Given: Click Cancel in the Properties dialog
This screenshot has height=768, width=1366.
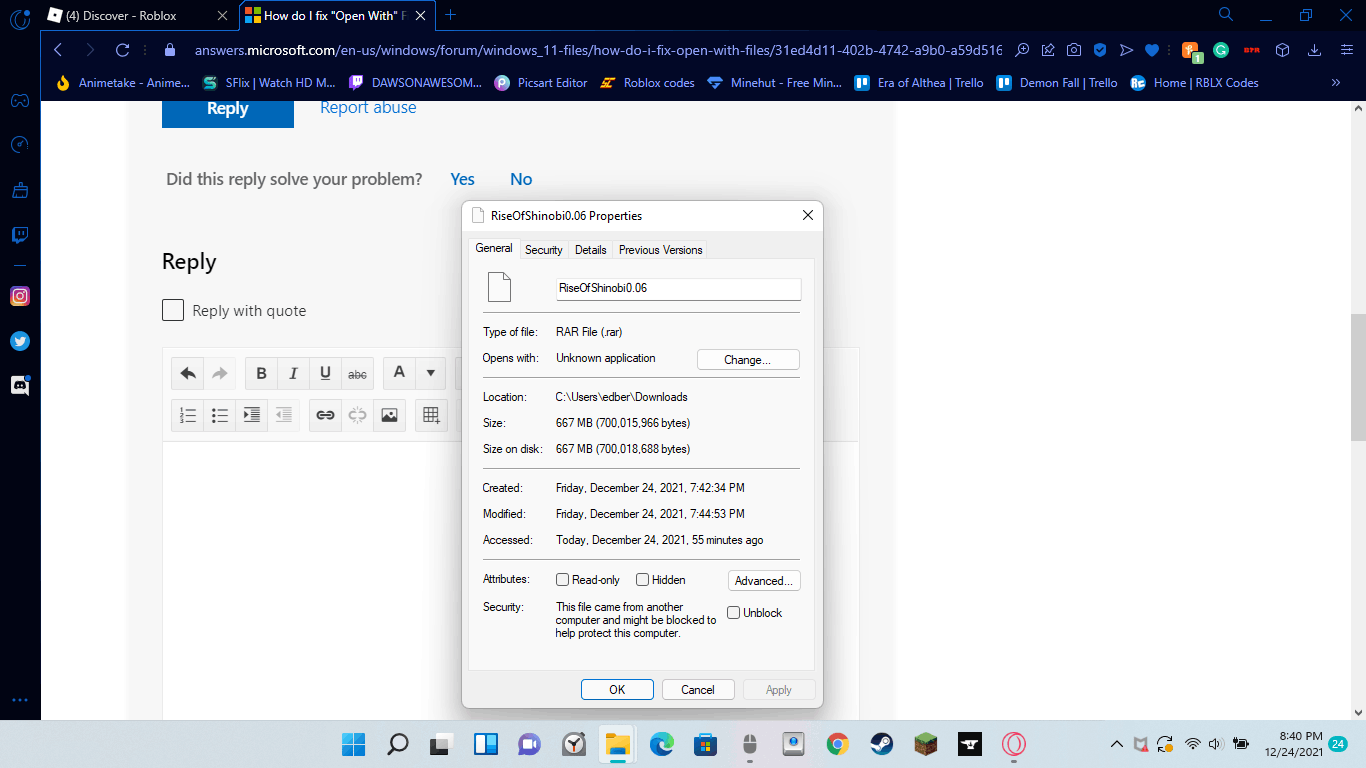Looking at the screenshot, I should [x=698, y=690].
